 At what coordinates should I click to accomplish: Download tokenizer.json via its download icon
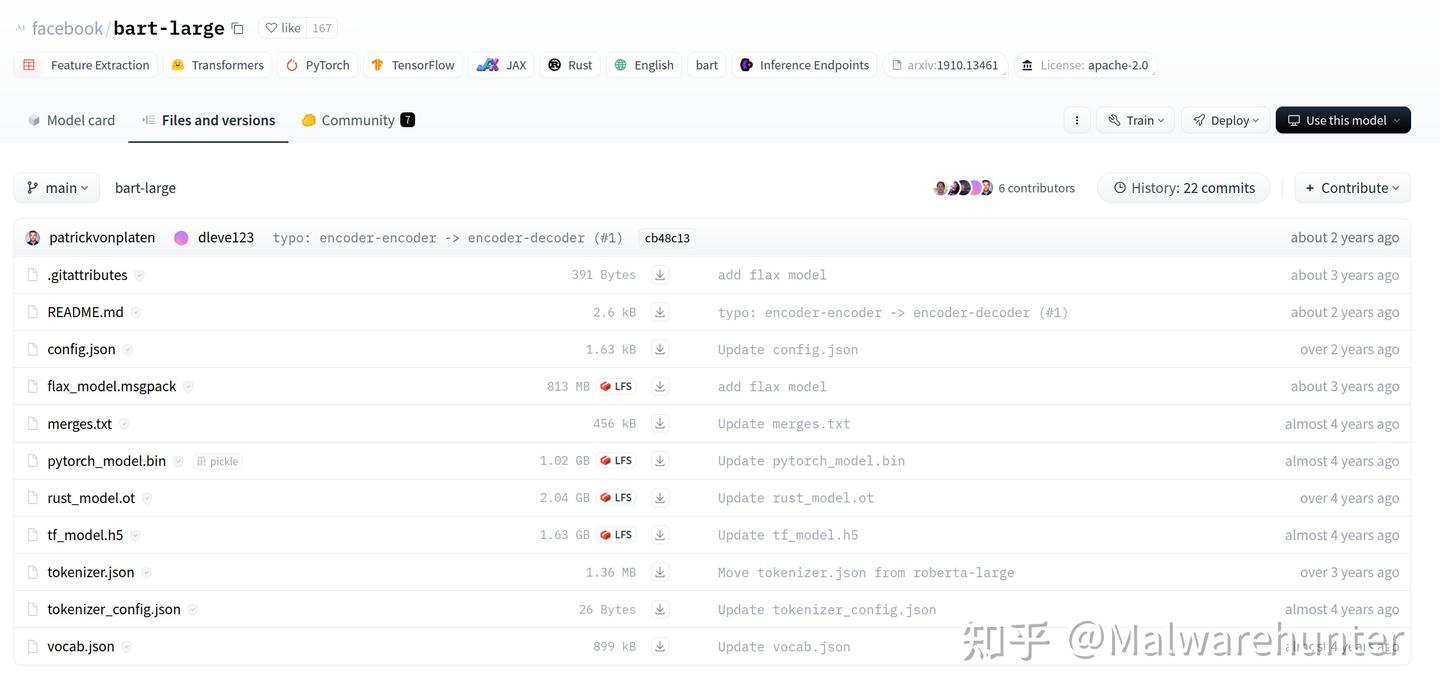coord(660,572)
